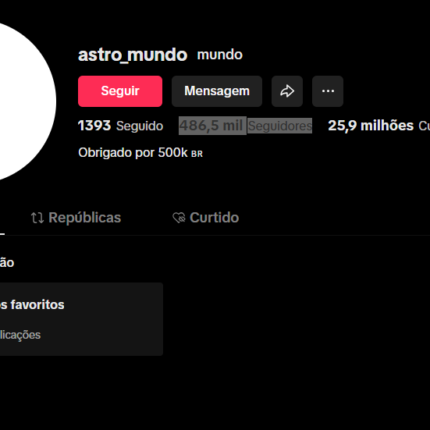Click the highlighted Seguidores label
The image size is (430, 430).
[280, 126]
